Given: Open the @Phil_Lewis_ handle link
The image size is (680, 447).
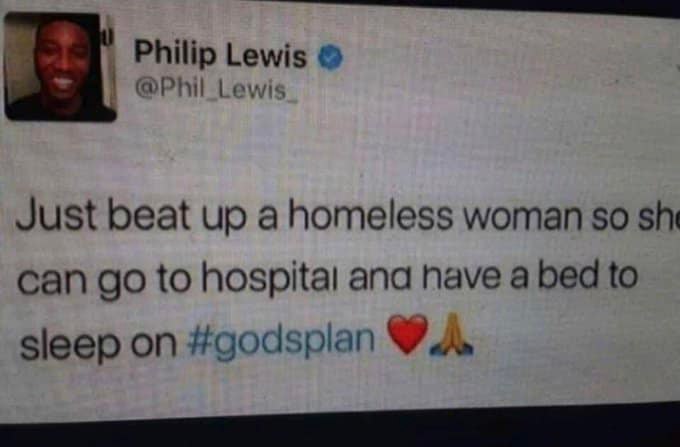Looking at the screenshot, I should 216,90.
